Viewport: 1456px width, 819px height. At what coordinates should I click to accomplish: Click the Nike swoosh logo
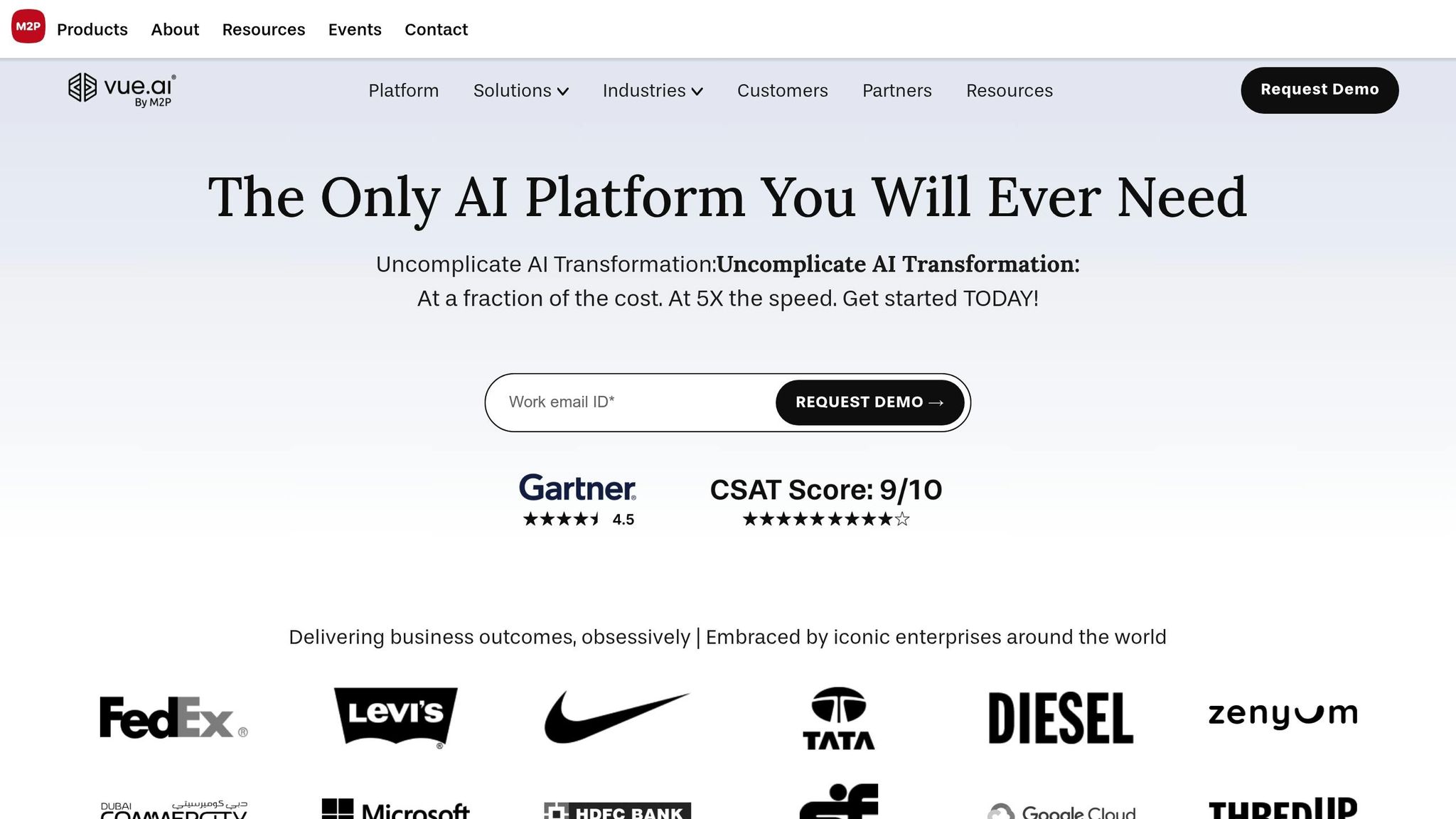pyautogui.click(x=616, y=717)
